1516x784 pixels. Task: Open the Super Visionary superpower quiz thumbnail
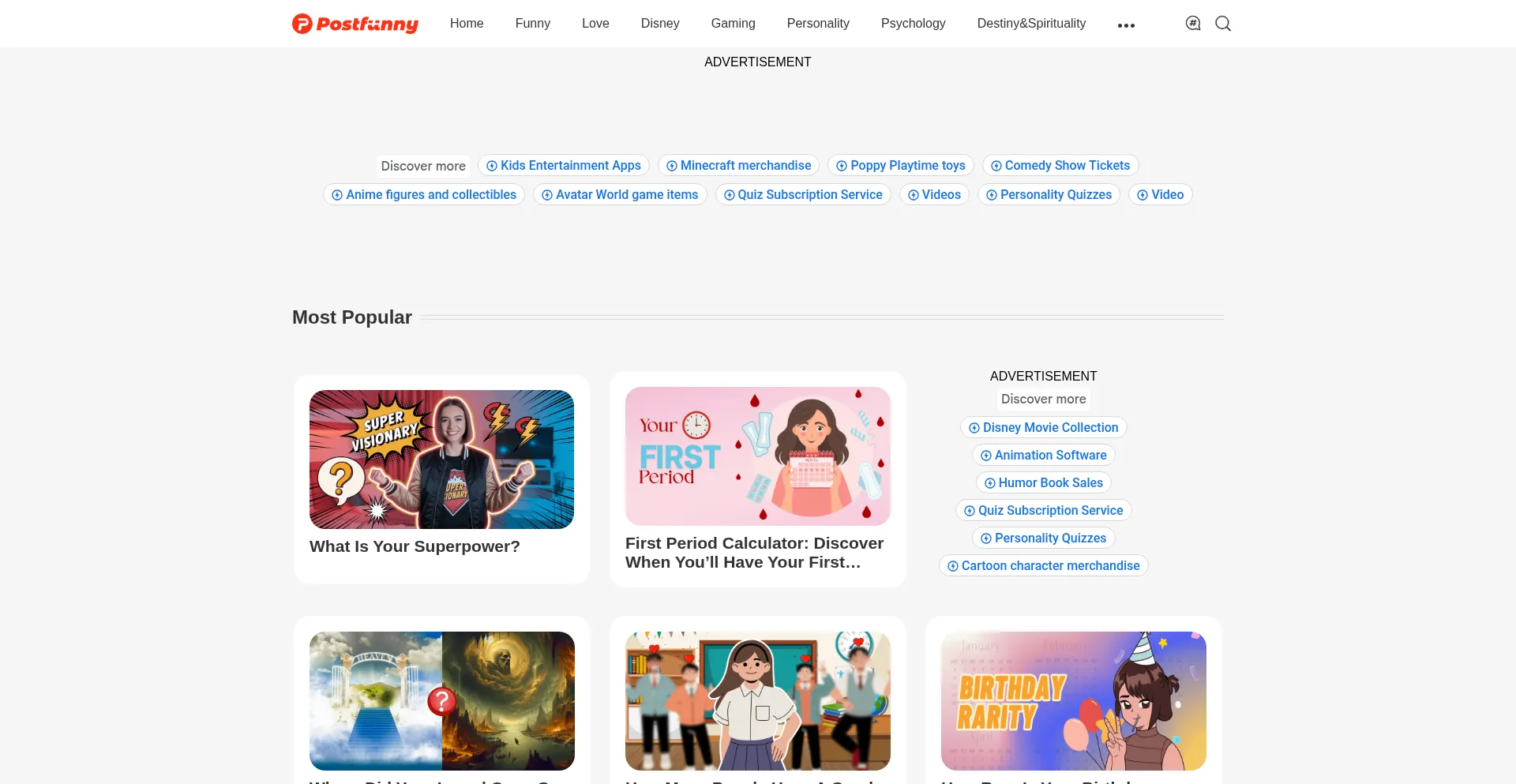(442, 460)
